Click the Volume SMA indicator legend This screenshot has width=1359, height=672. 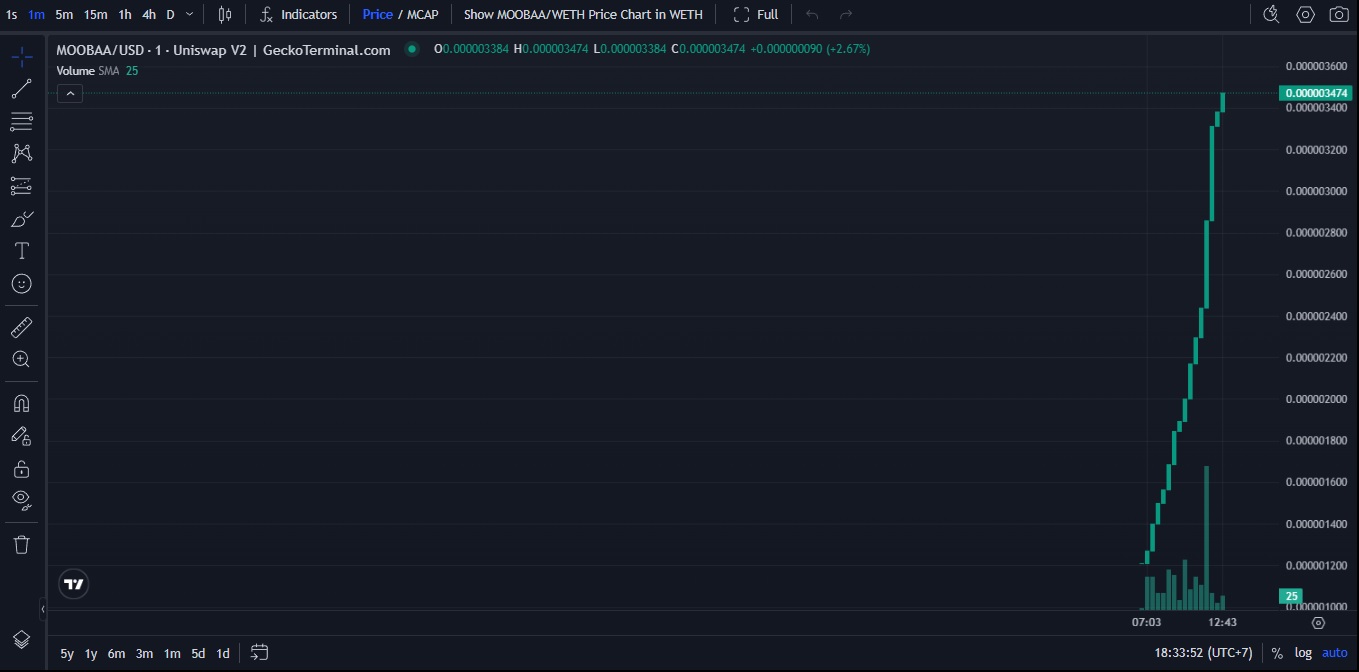pos(97,71)
